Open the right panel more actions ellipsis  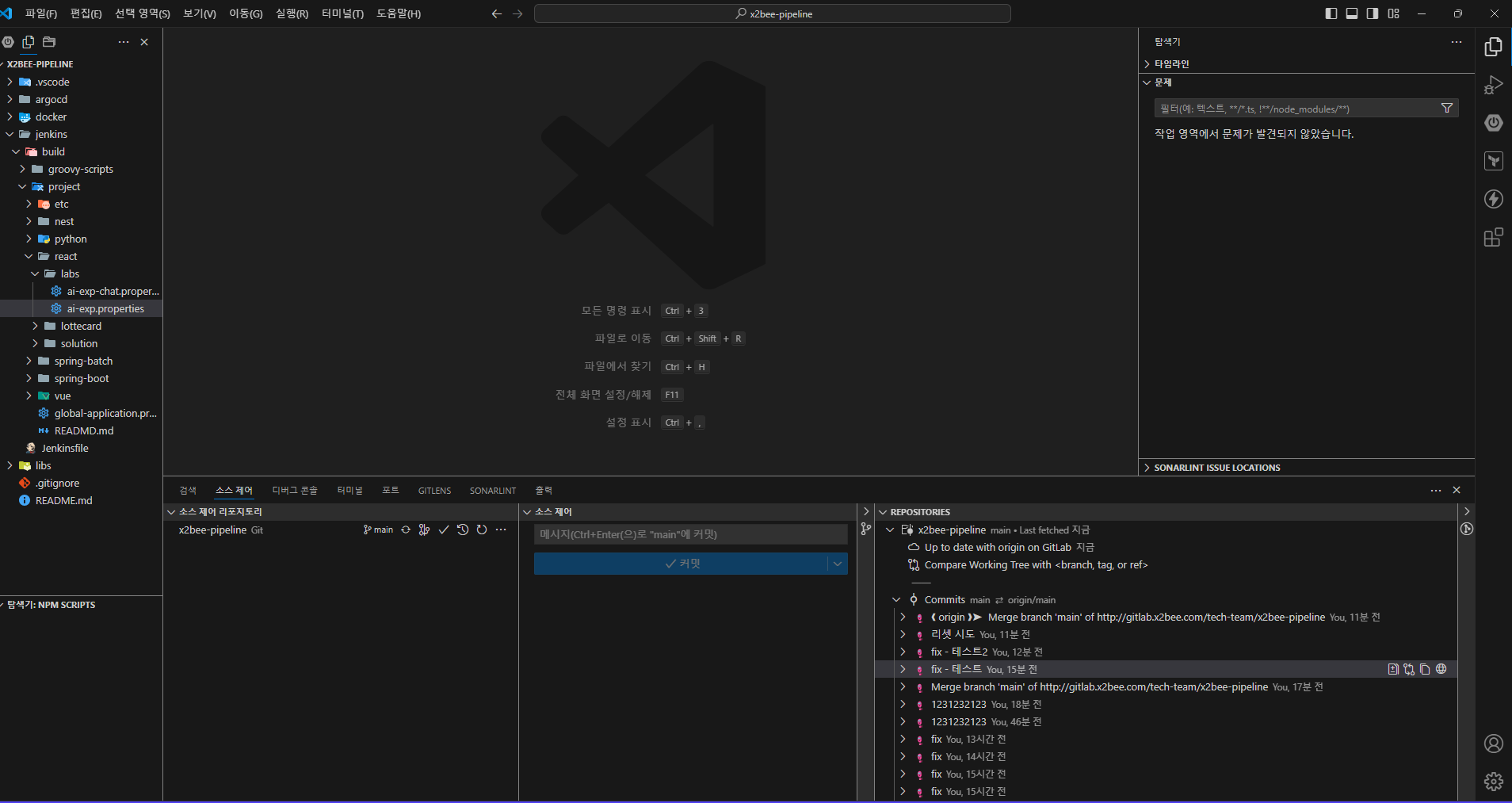1457,42
